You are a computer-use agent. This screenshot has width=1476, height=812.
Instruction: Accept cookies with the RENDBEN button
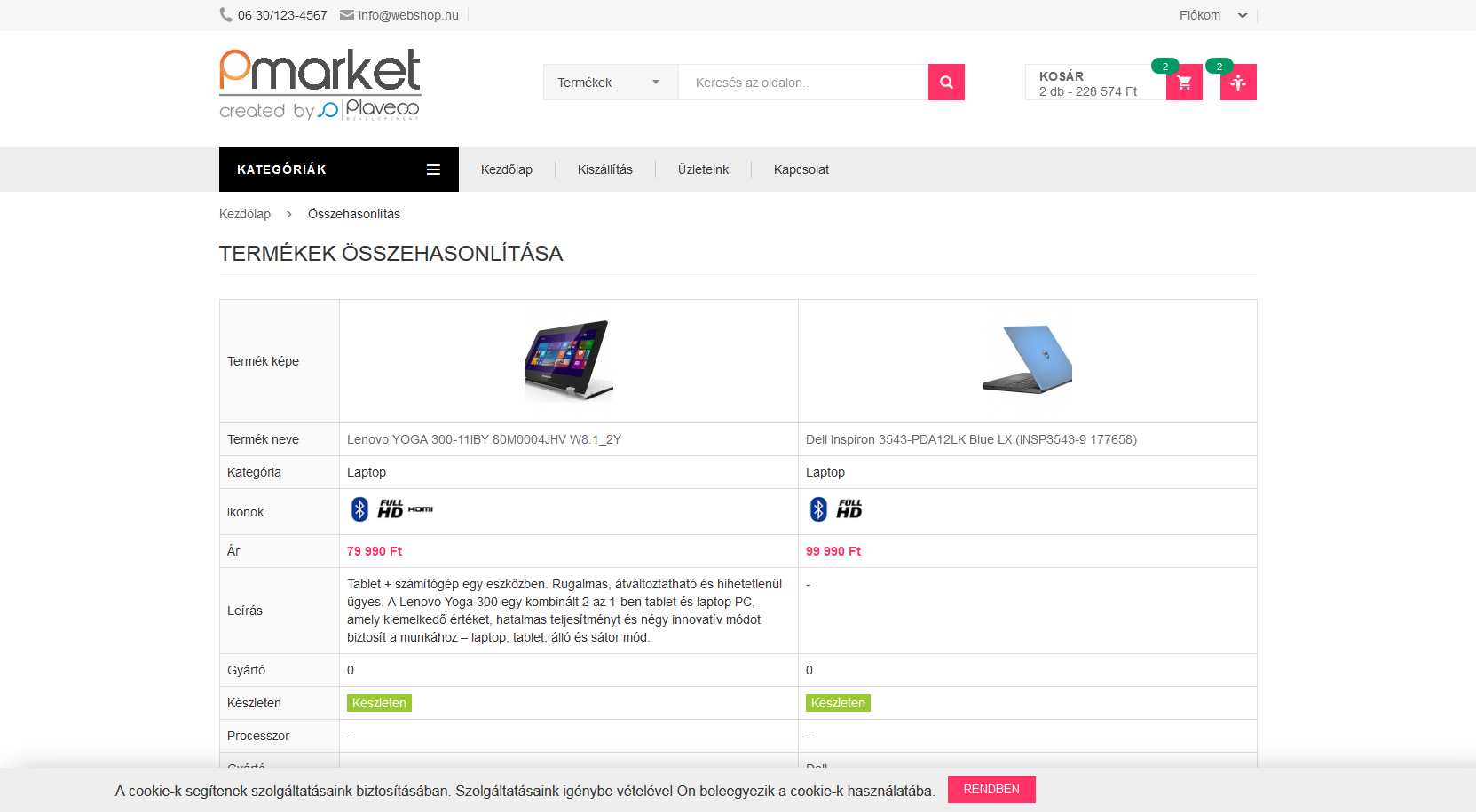click(x=991, y=790)
